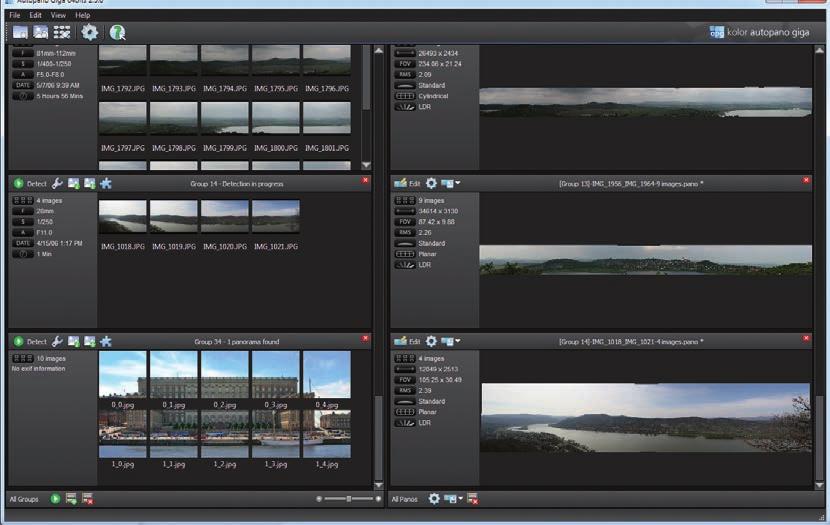Click All Panos remove panoramas icon
Viewport: 830px width, 525px height.
coord(473,499)
